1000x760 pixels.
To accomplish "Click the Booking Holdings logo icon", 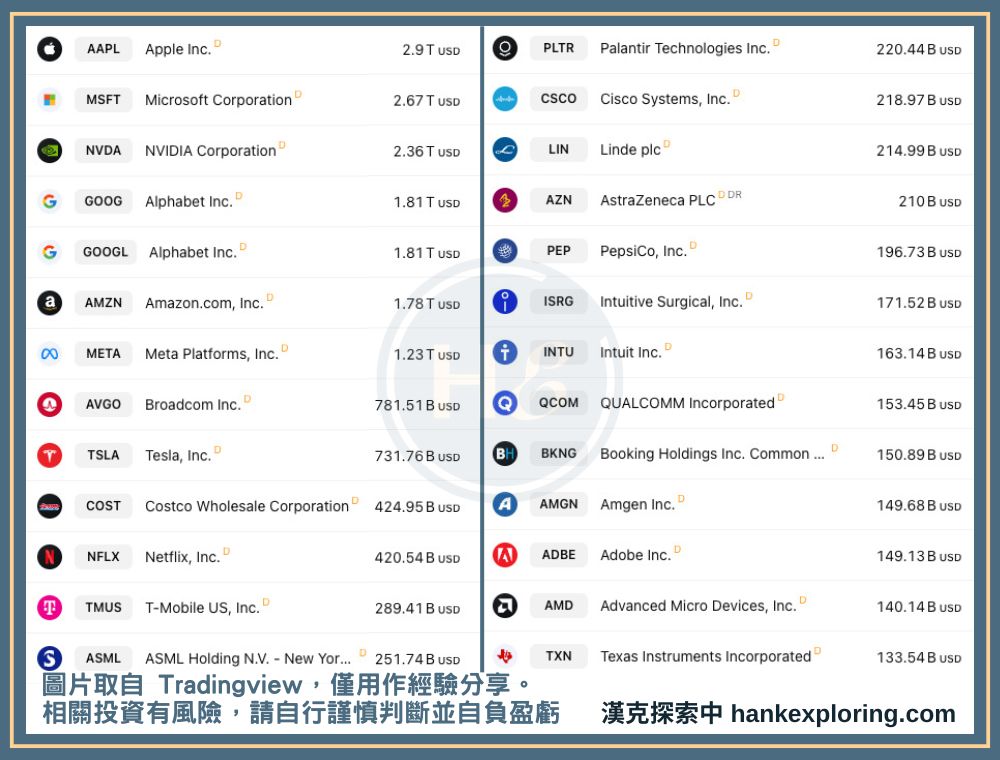I will 505,453.
